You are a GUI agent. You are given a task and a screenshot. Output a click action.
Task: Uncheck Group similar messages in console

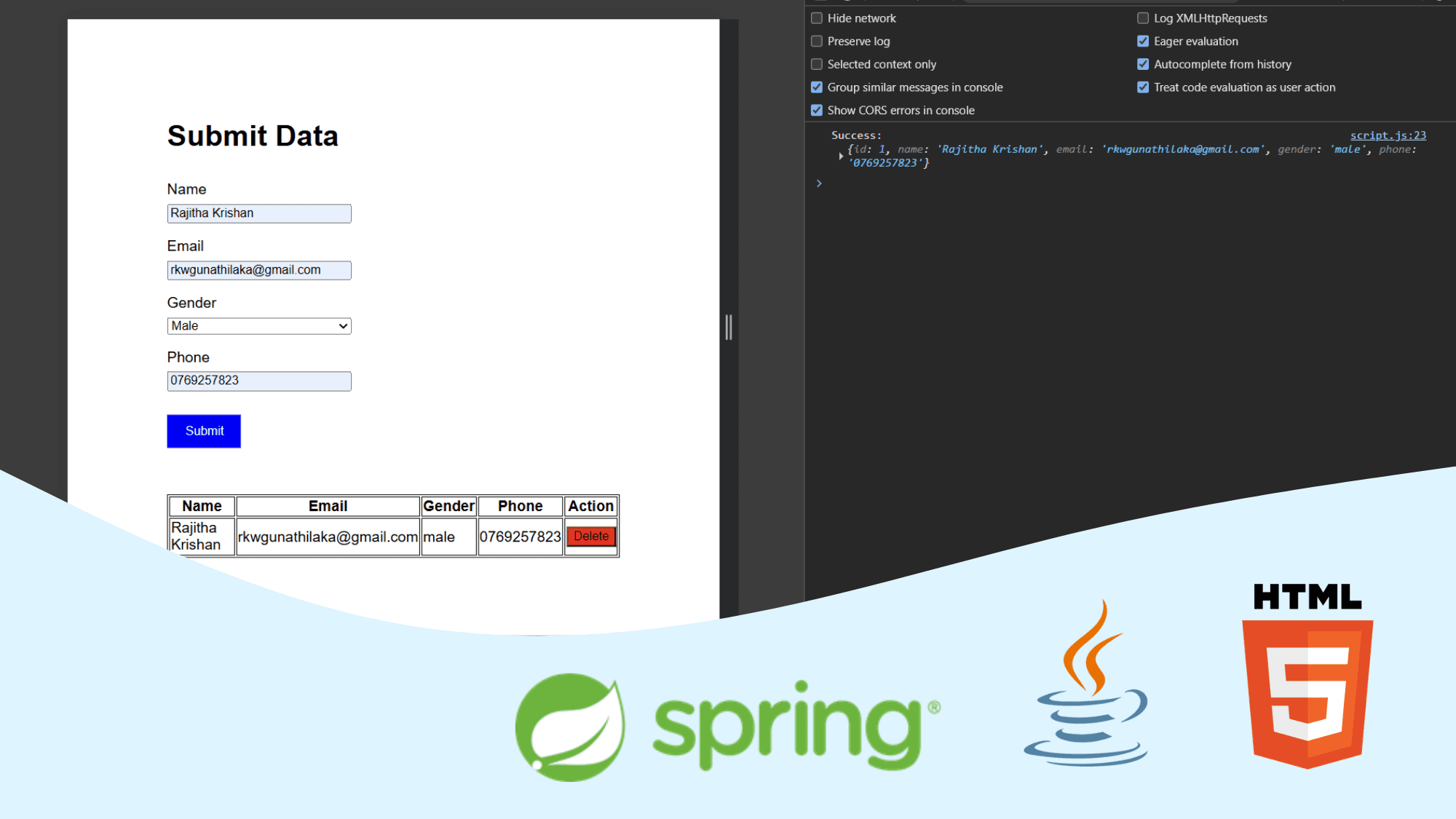click(x=817, y=87)
